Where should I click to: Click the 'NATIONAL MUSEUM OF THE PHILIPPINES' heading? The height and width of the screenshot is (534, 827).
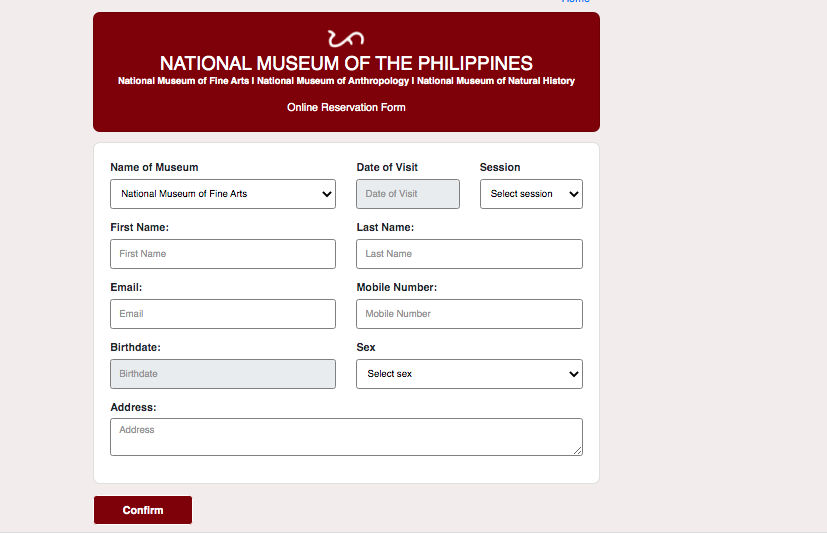pyautogui.click(x=346, y=63)
